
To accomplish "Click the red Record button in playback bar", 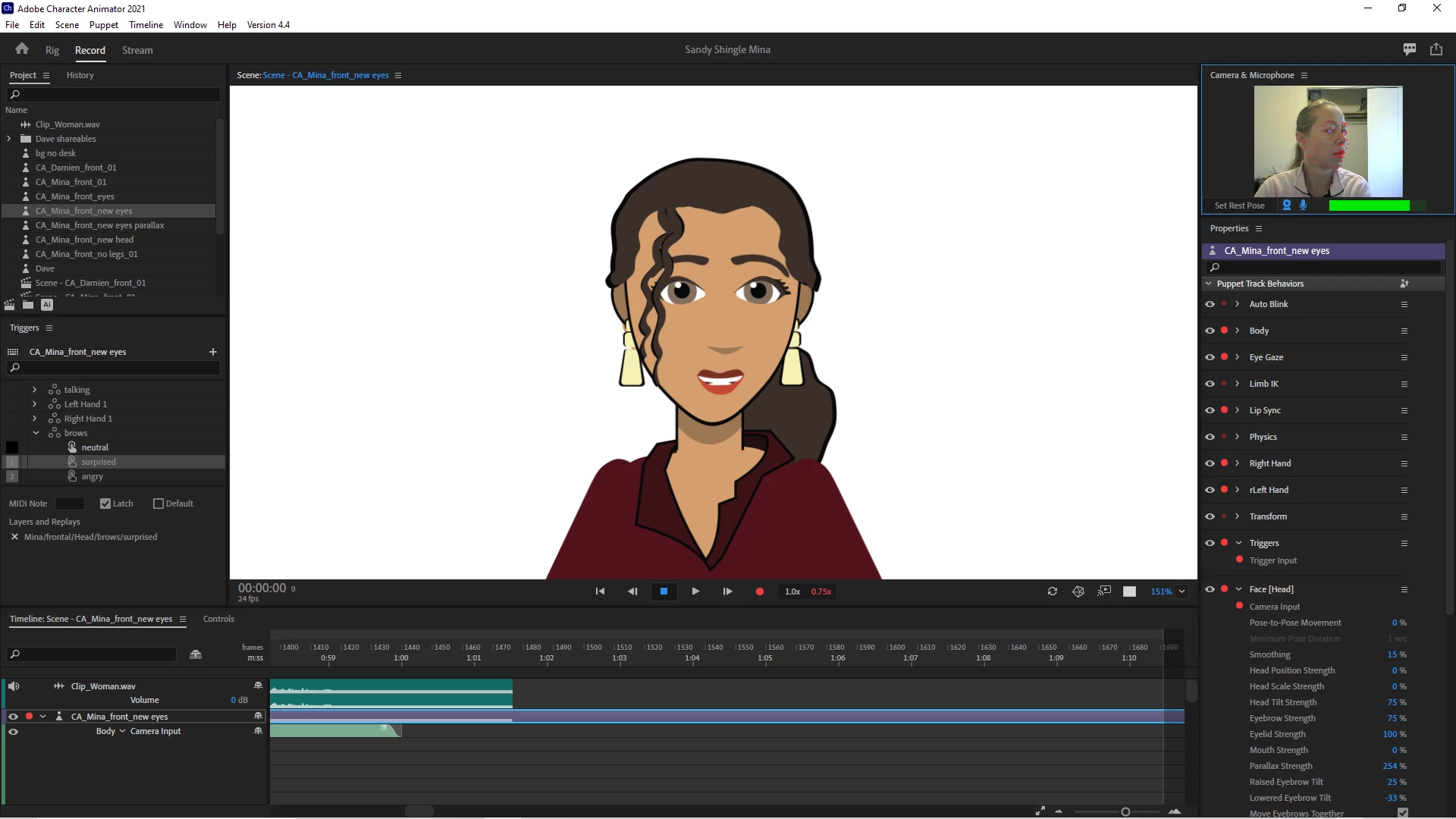I will click(x=759, y=591).
